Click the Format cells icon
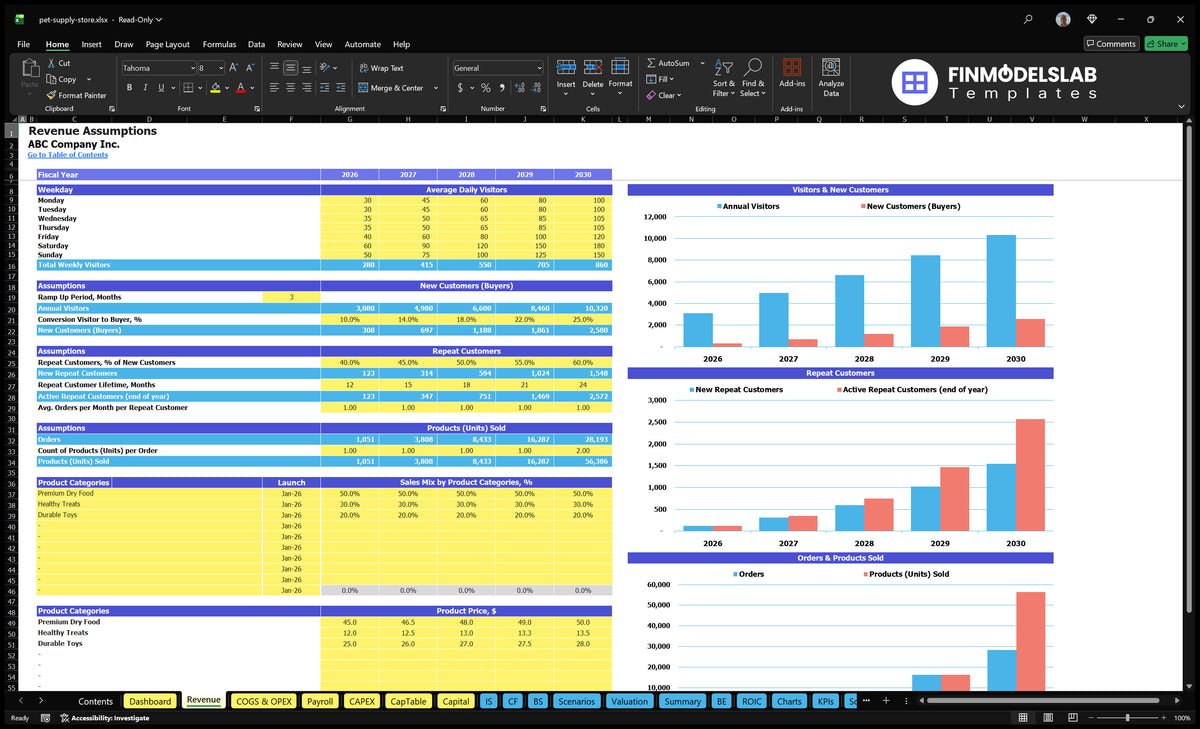This screenshot has width=1200, height=729. [620, 67]
